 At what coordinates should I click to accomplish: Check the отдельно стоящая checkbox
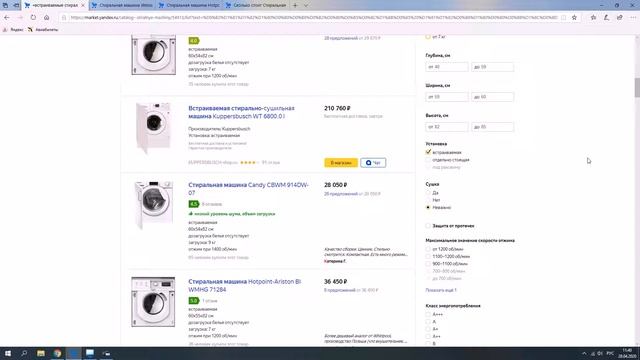[x=428, y=160]
